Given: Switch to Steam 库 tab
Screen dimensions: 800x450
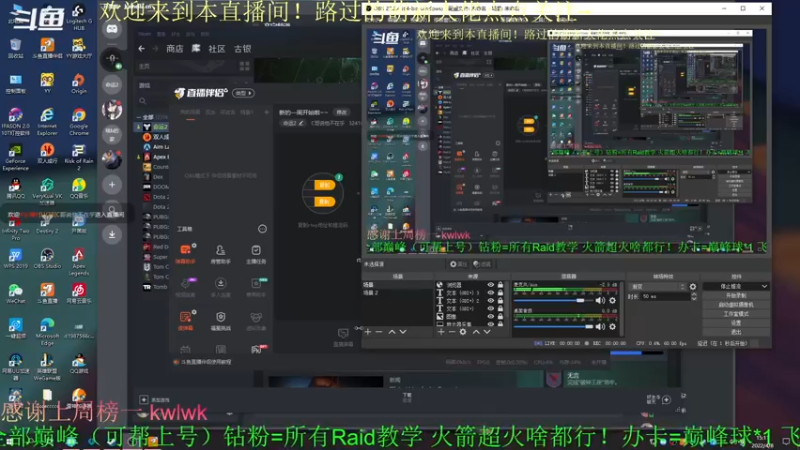Looking at the screenshot, I should 196,48.
